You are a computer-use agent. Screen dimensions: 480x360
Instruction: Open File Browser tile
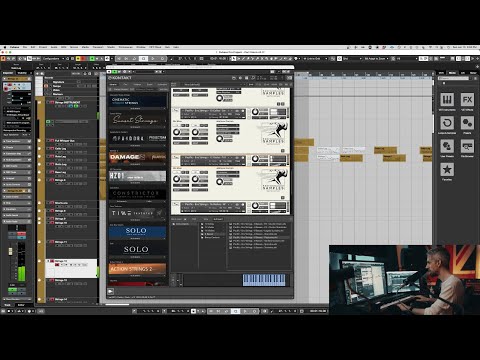coord(467,146)
